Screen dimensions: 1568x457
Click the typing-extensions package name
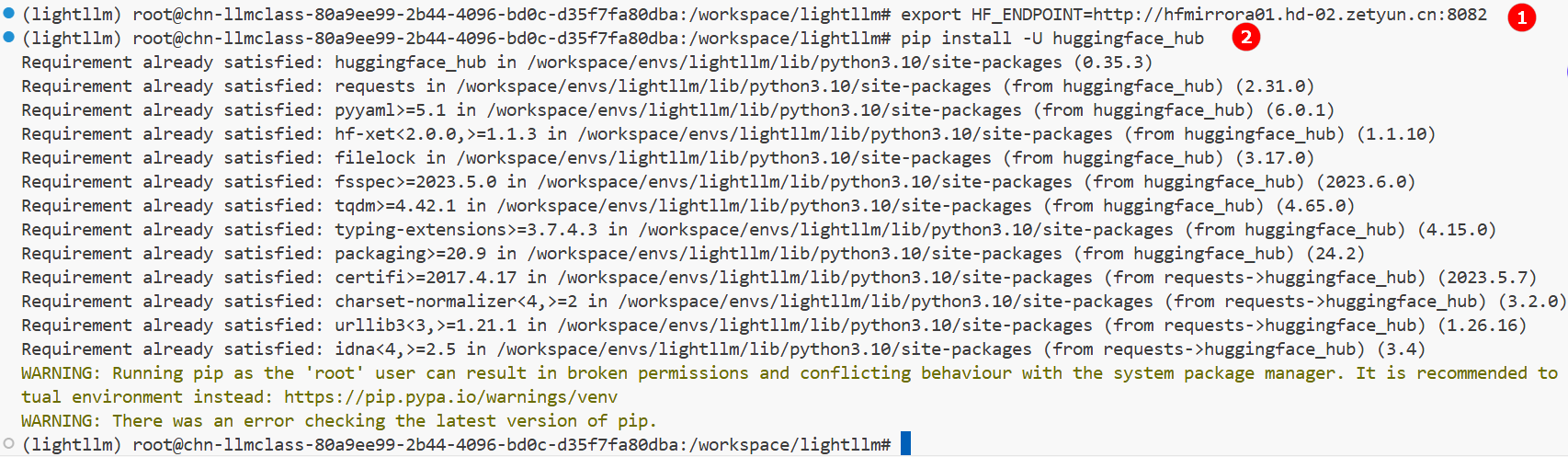(420, 230)
